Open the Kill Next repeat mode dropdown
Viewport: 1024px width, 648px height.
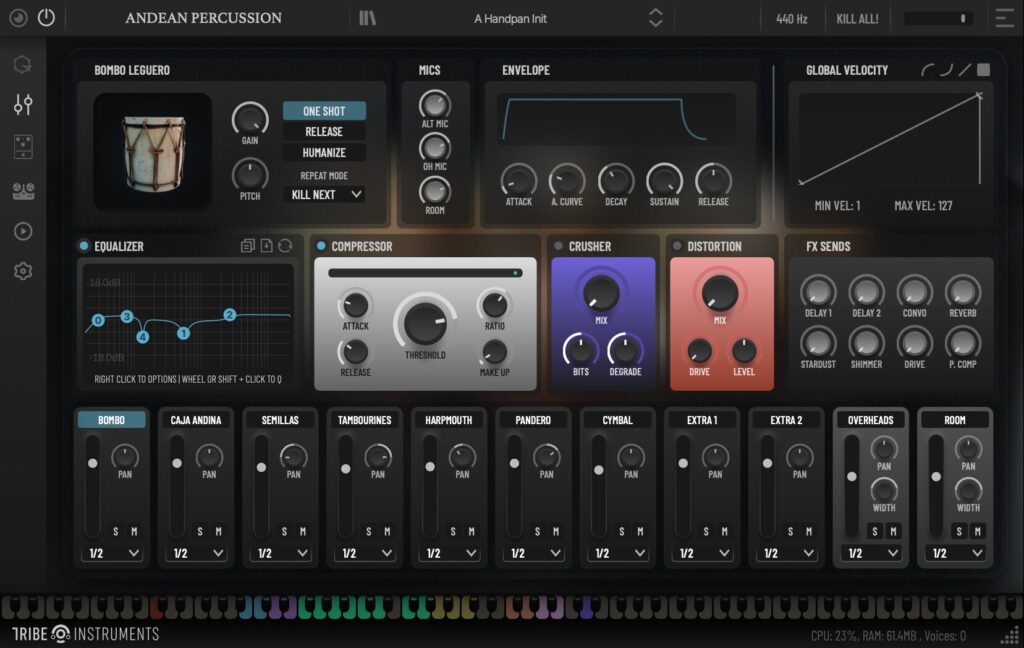tap(325, 195)
